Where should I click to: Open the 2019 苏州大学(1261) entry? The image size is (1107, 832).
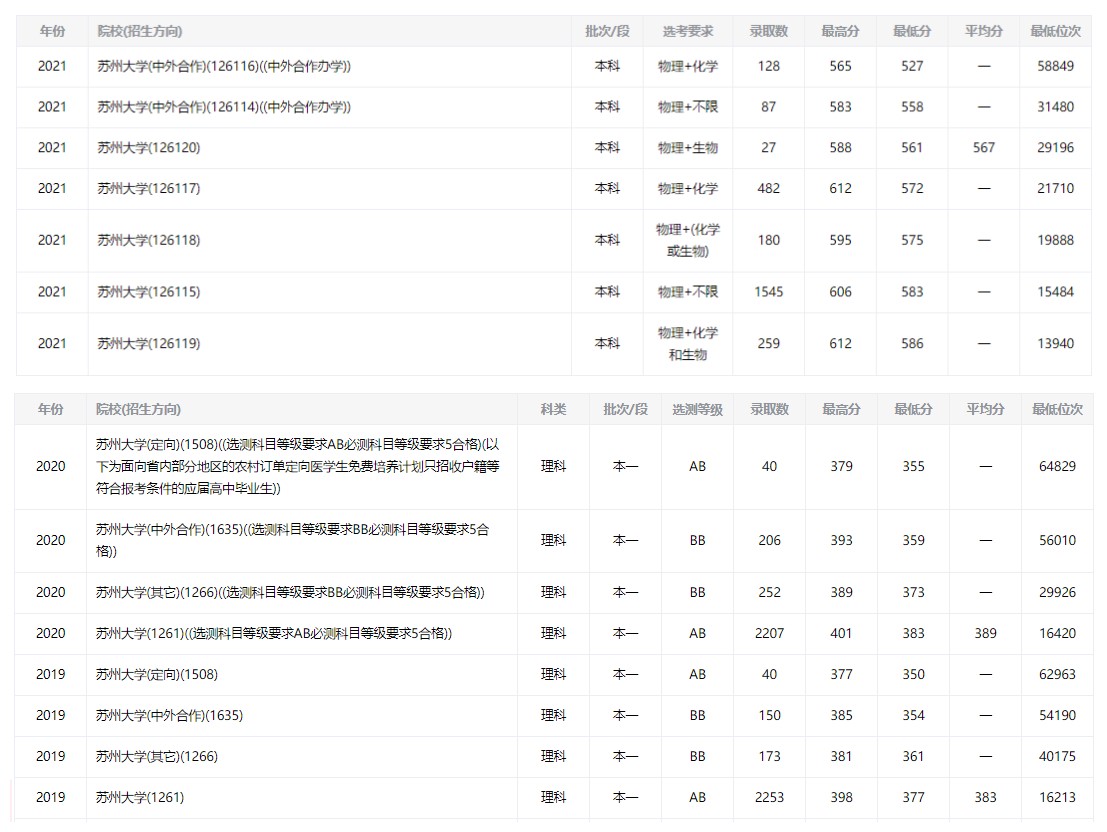140,797
